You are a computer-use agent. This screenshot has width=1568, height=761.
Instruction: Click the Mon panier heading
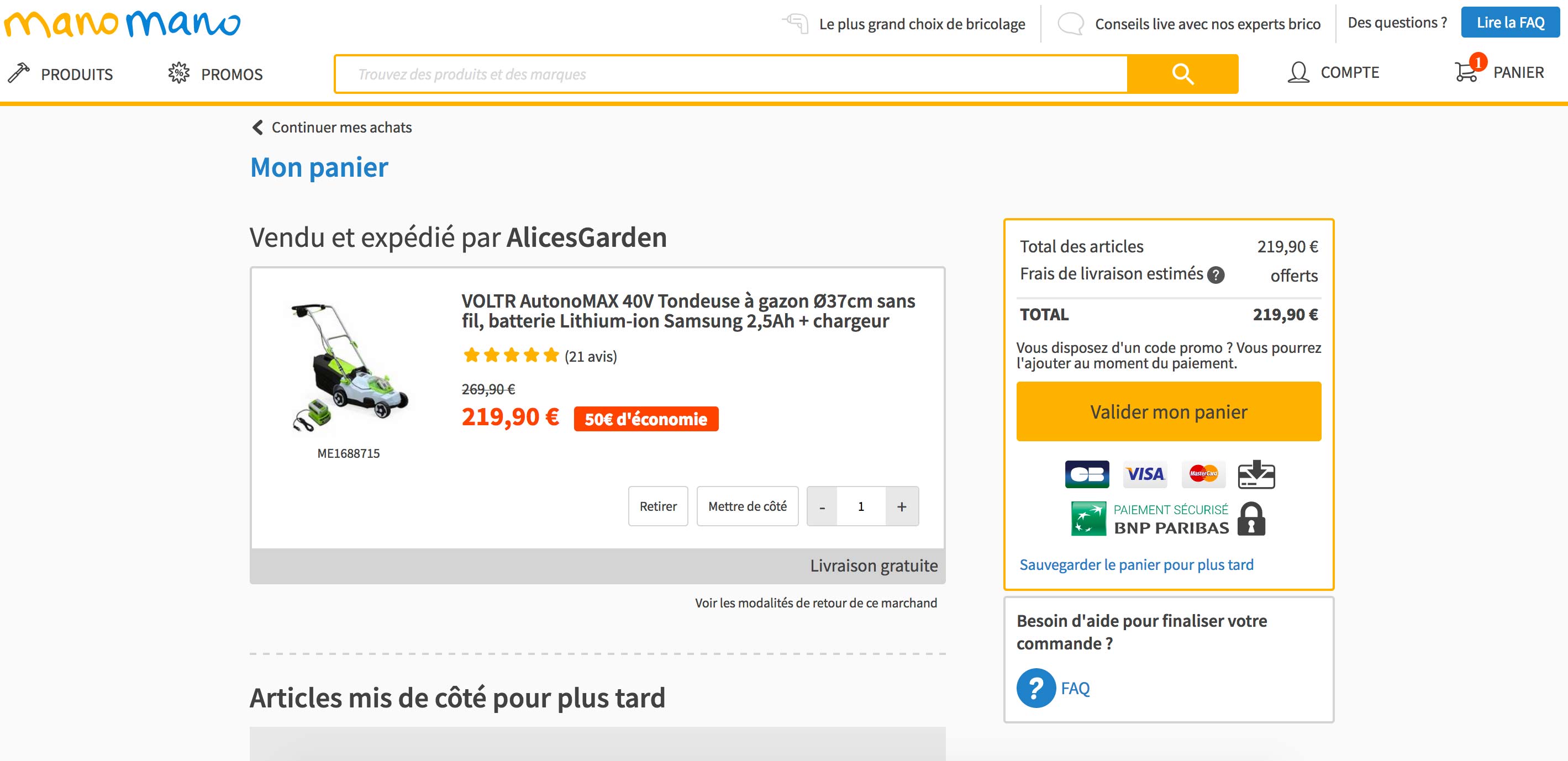coord(319,167)
